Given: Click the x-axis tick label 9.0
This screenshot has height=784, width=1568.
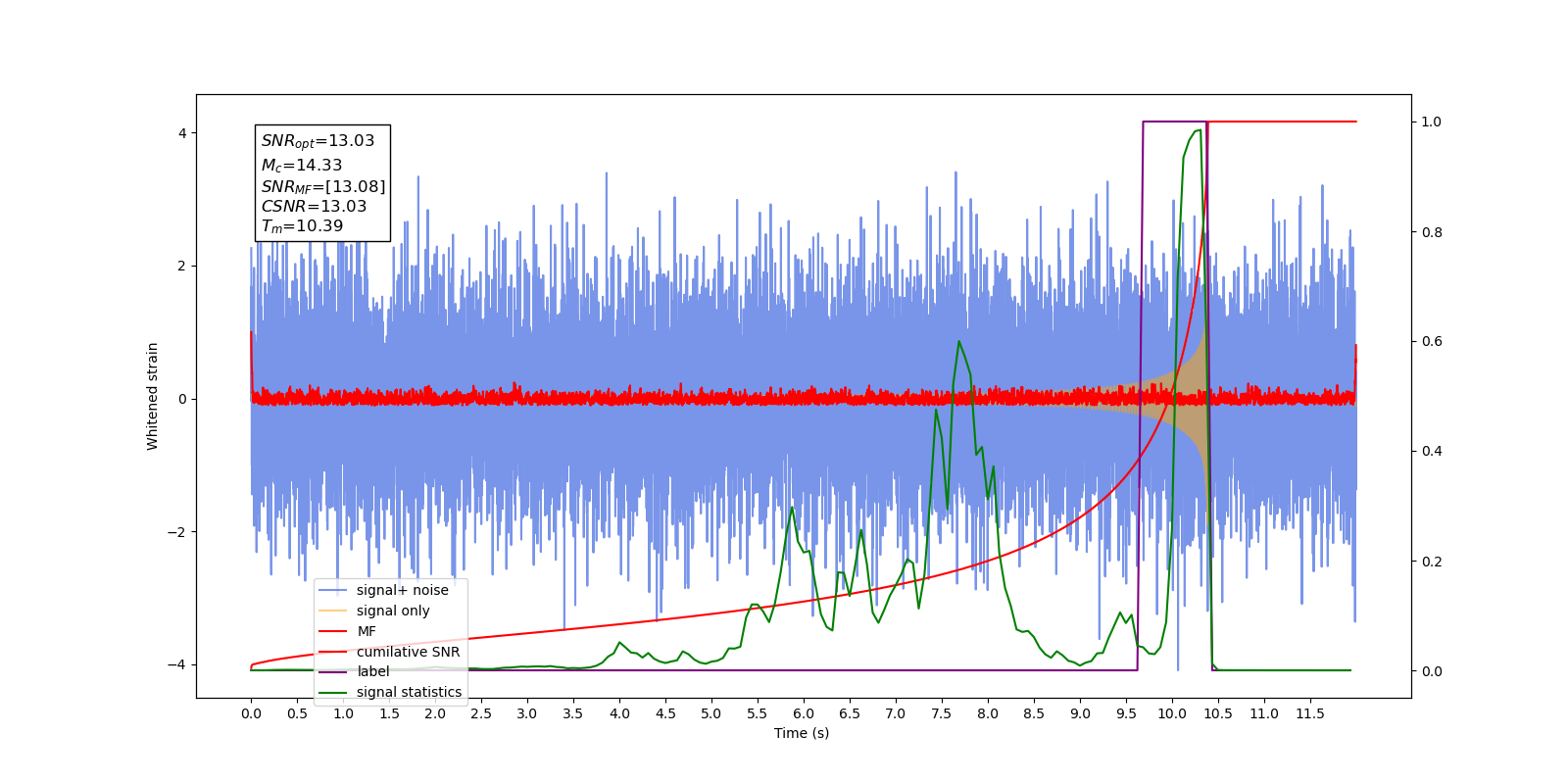Looking at the screenshot, I should [1080, 713].
